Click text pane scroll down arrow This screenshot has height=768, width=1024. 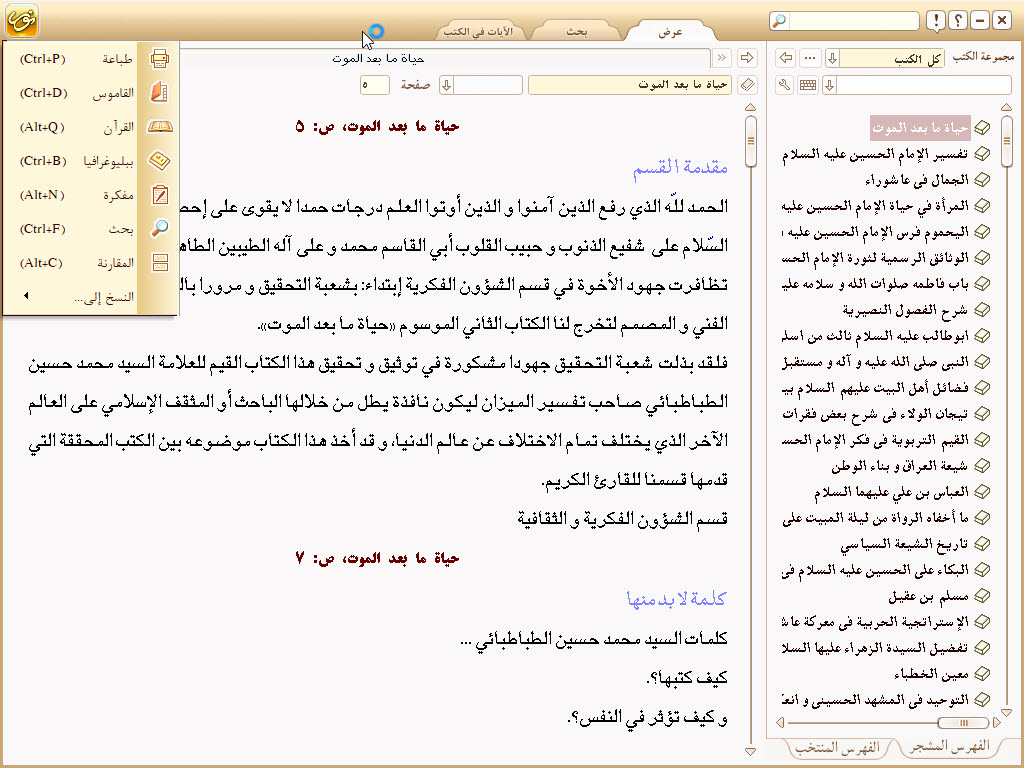(750, 752)
